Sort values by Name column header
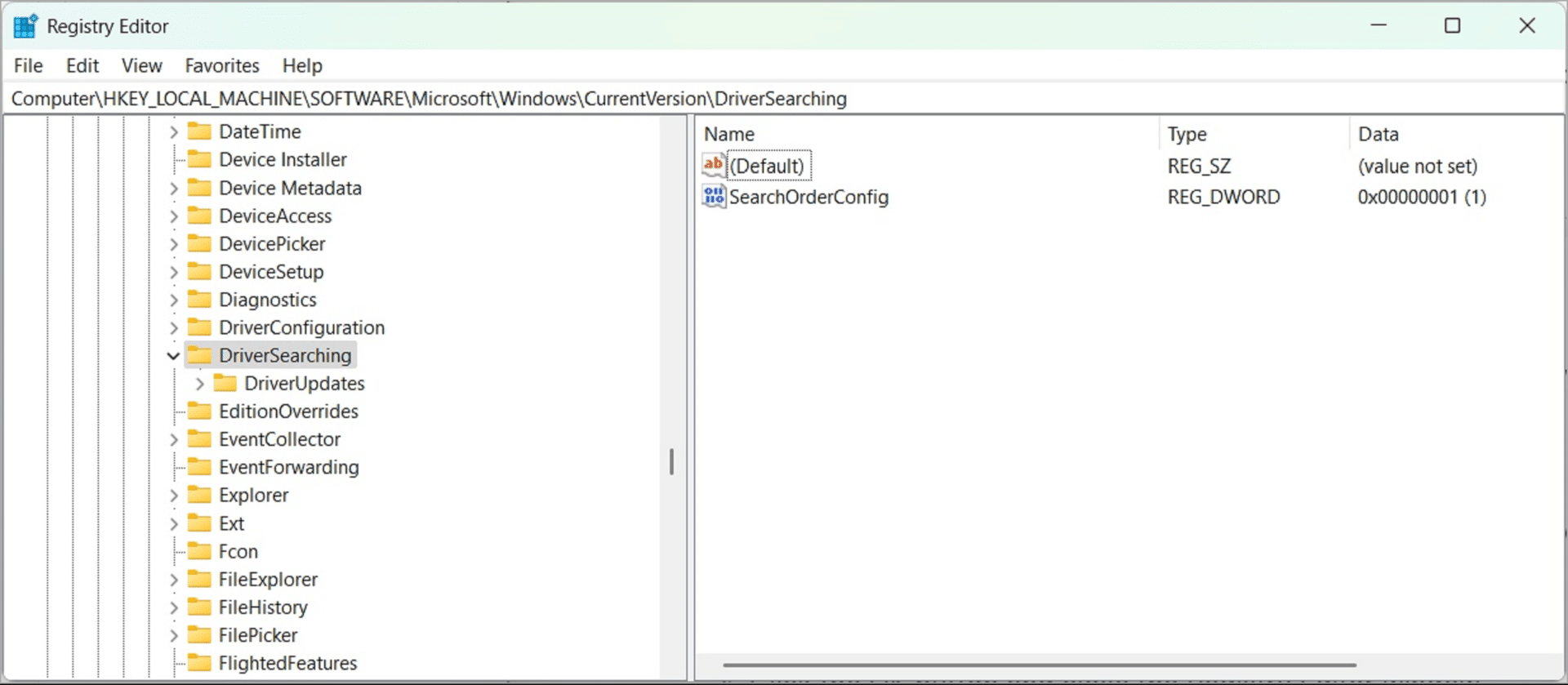 [x=928, y=134]
